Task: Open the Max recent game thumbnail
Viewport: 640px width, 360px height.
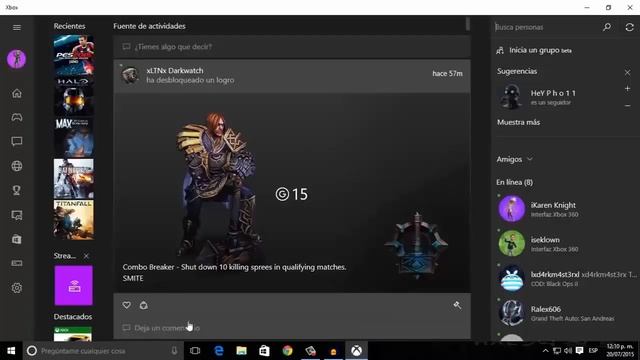Action: click(73, 138)
